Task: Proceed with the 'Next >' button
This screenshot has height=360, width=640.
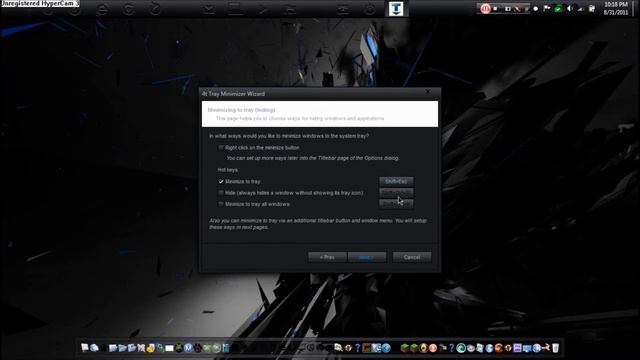Action: pyautogui.click(x=367, y=257)
